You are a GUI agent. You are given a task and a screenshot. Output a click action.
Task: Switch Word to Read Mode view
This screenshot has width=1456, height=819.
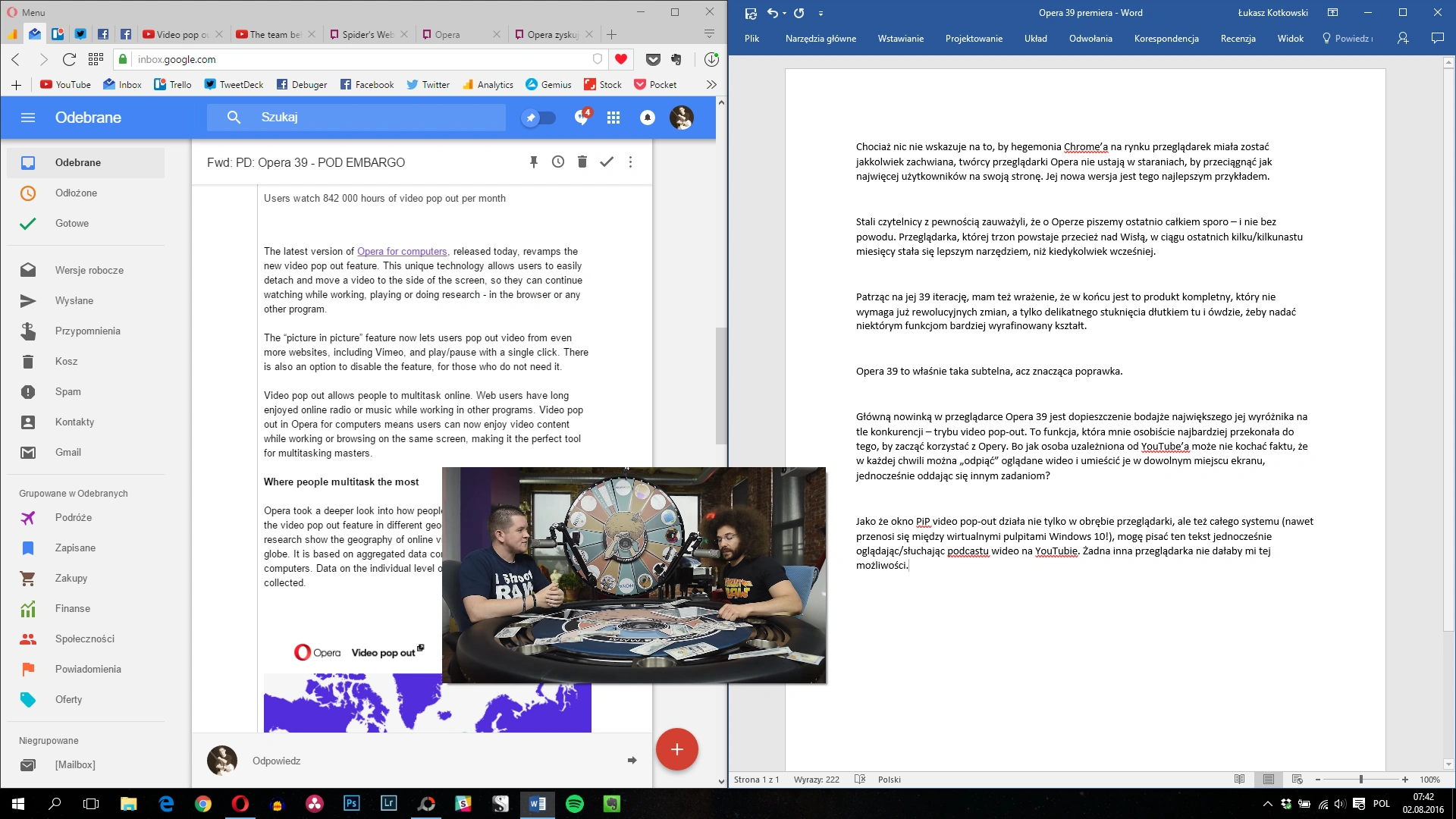point(1239,780)
